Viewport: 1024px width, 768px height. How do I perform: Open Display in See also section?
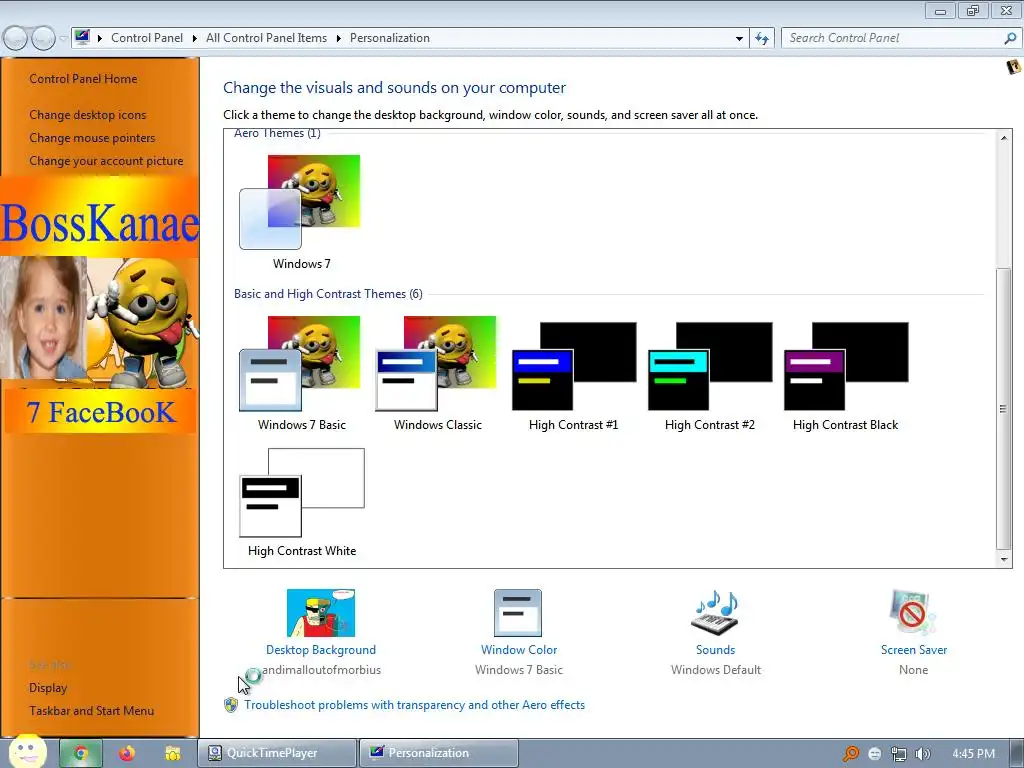click(x=48, y=688)
